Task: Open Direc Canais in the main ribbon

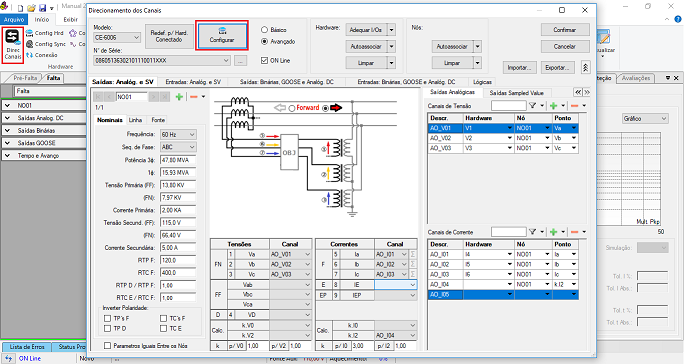Action: click(12, 45)
